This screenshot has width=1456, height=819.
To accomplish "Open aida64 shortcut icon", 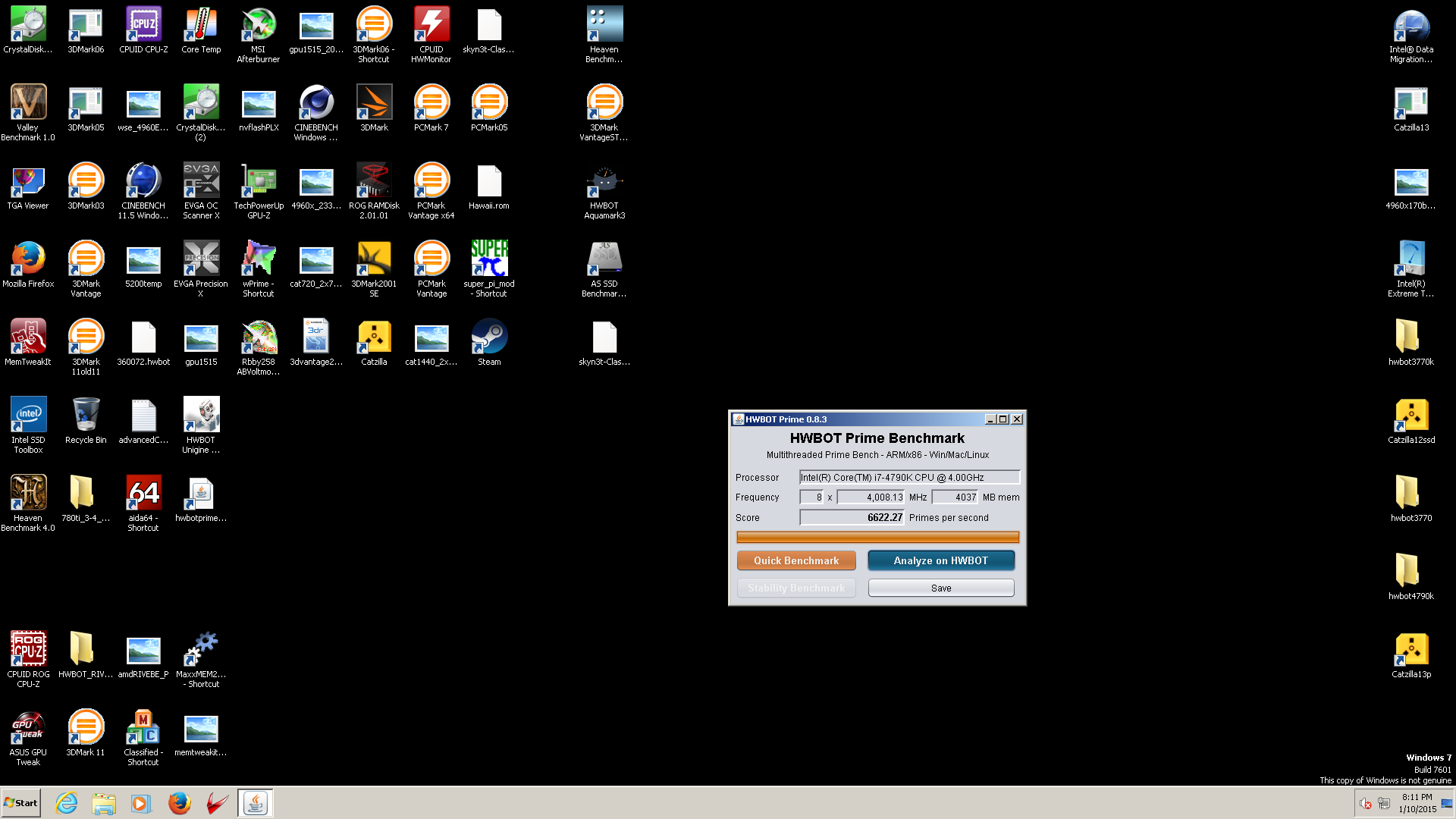I will [x=143, y=504].
